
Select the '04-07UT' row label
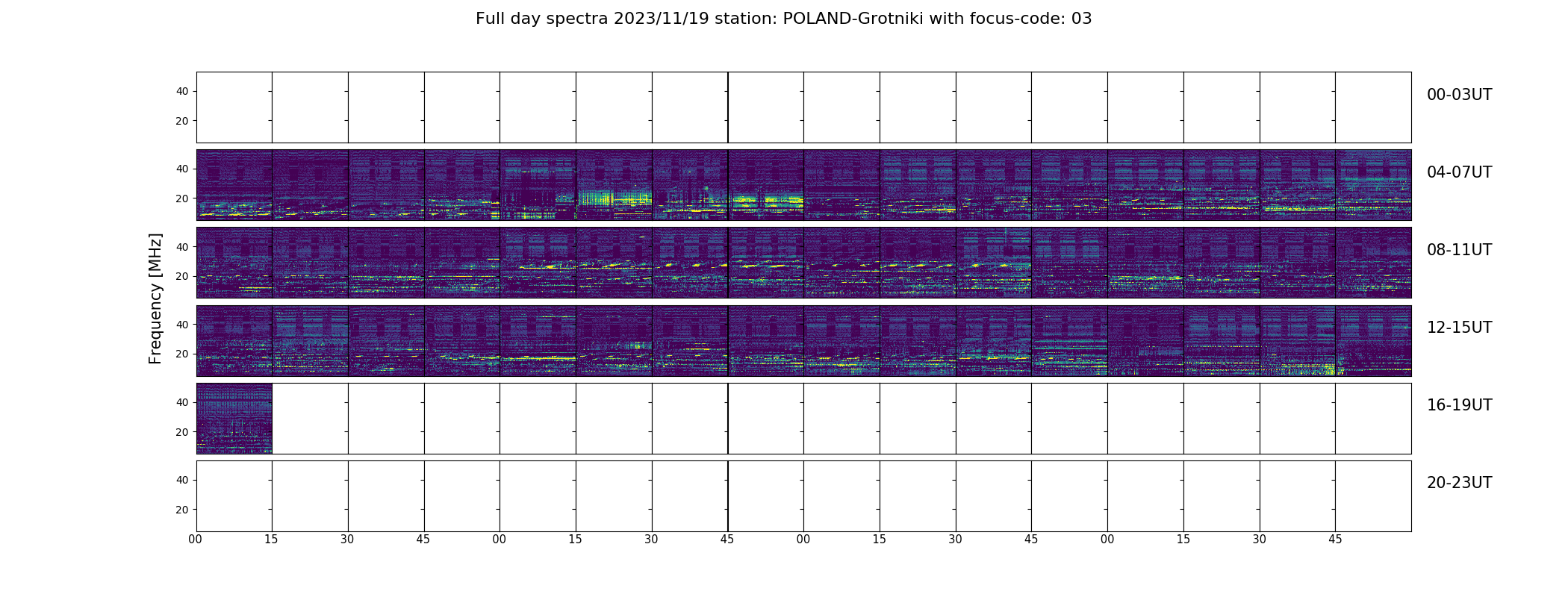coord(1459,172)
